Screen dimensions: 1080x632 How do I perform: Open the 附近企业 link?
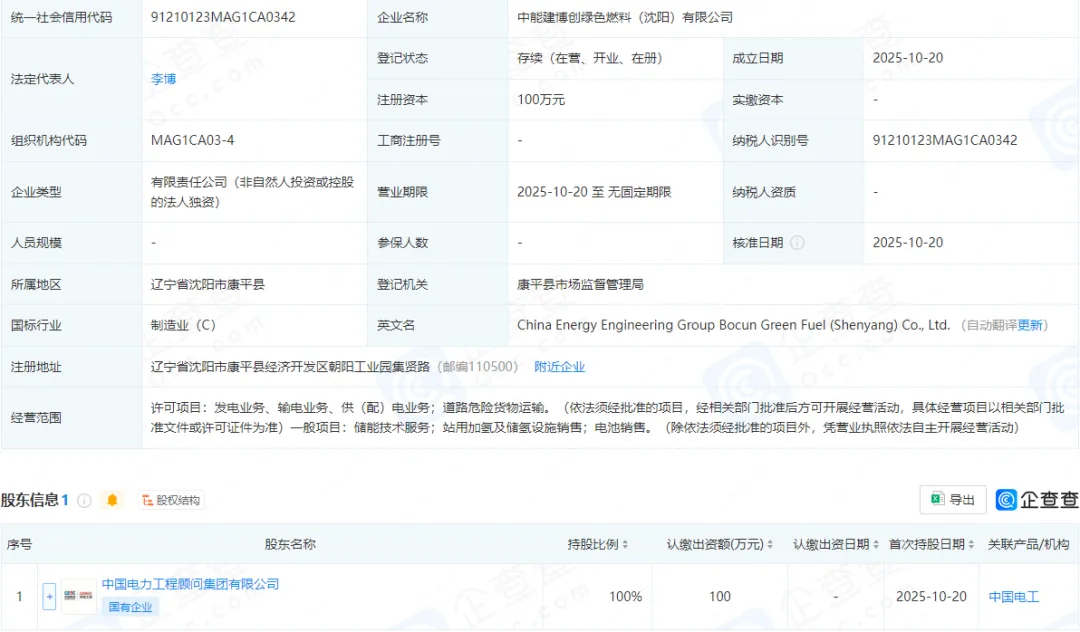coord(560,365)
